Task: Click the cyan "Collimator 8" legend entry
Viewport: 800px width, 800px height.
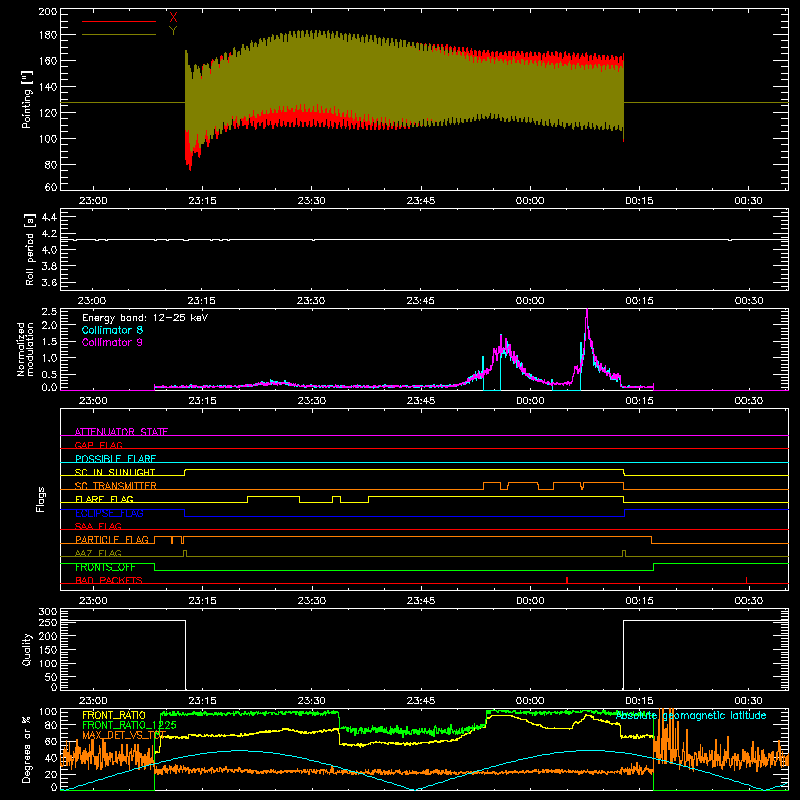Action: (112, 330)
